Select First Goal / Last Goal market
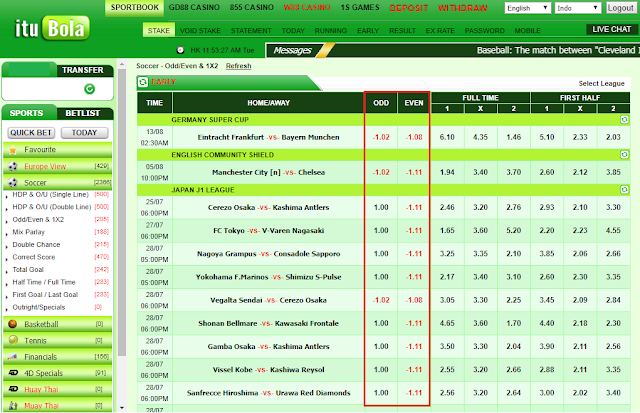The width and height of the screenshot is (640, 413). point(45,295)
